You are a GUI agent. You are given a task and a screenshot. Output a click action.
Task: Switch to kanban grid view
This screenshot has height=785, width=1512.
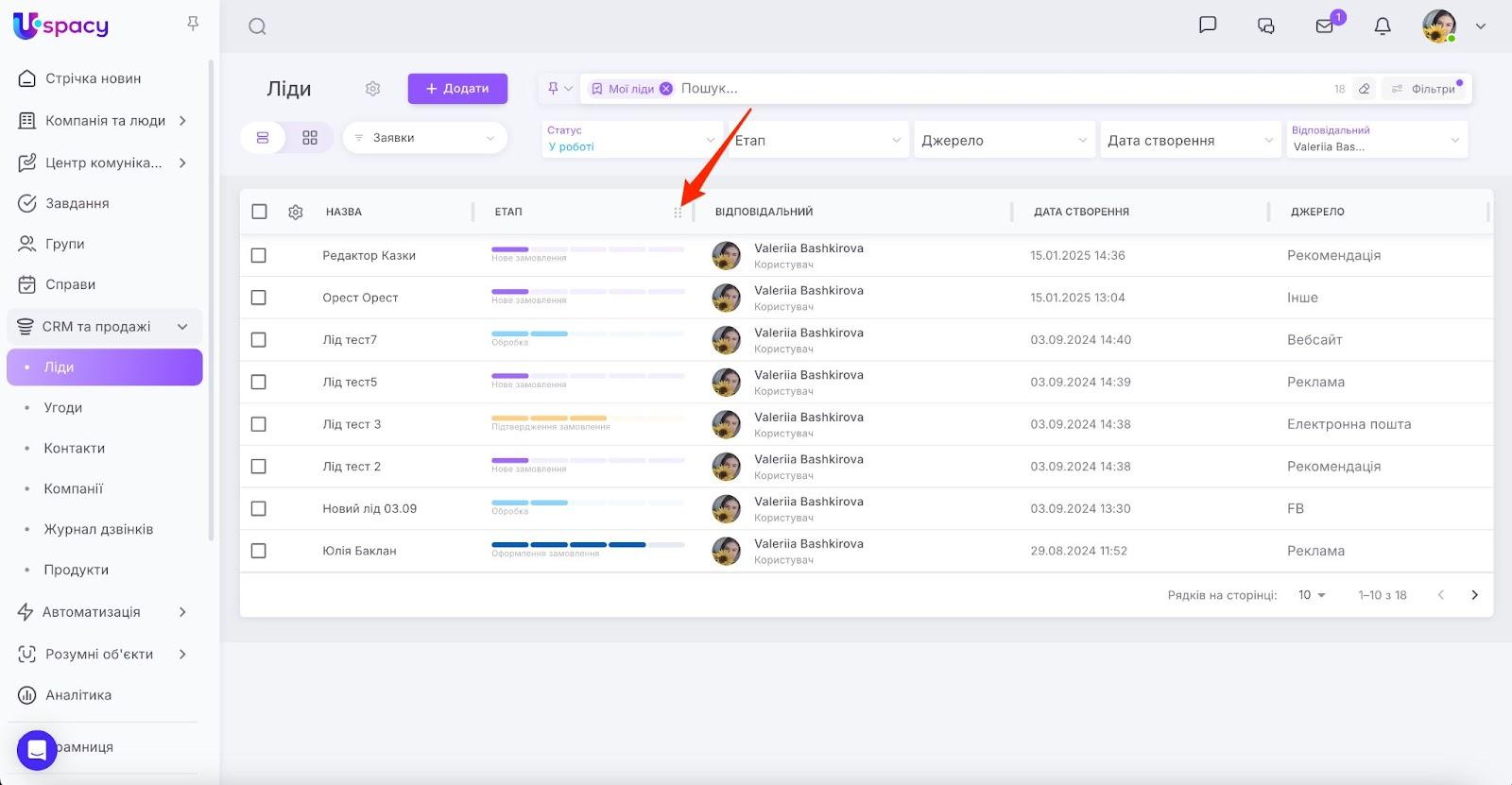tap(310, 138)
